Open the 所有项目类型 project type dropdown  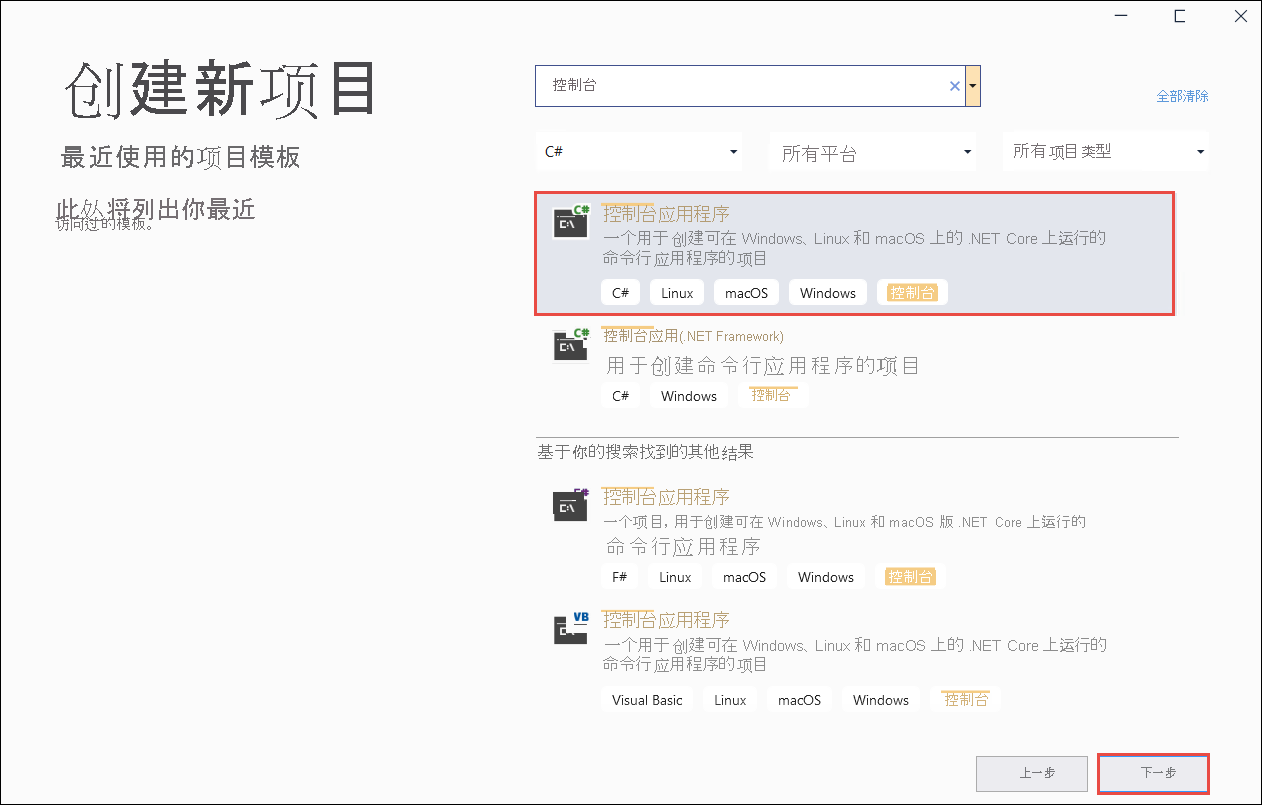click(1105, 152)
